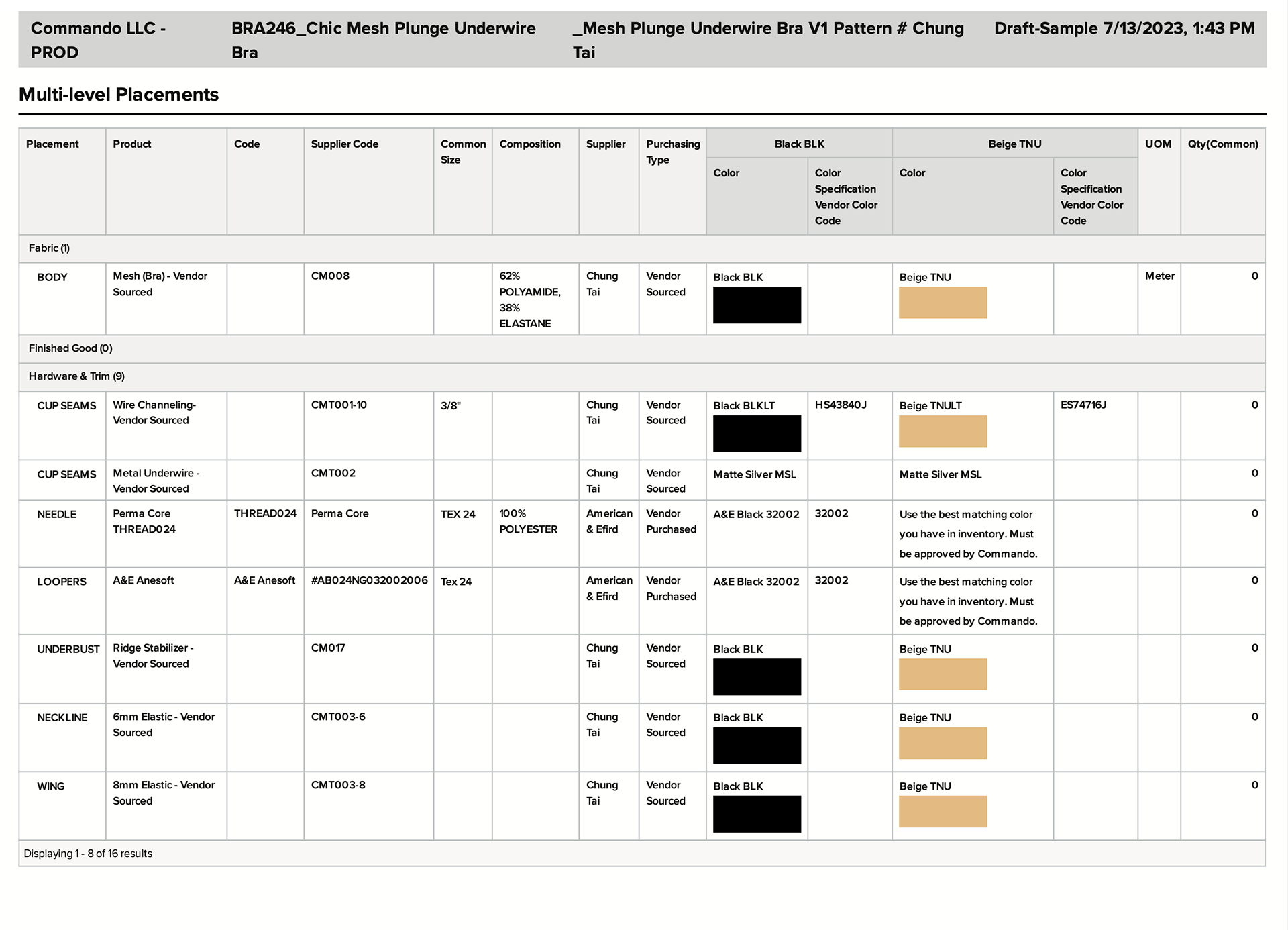Click the Placement column header
This screenshot has height=930, width=1288.
pos(52,144)
